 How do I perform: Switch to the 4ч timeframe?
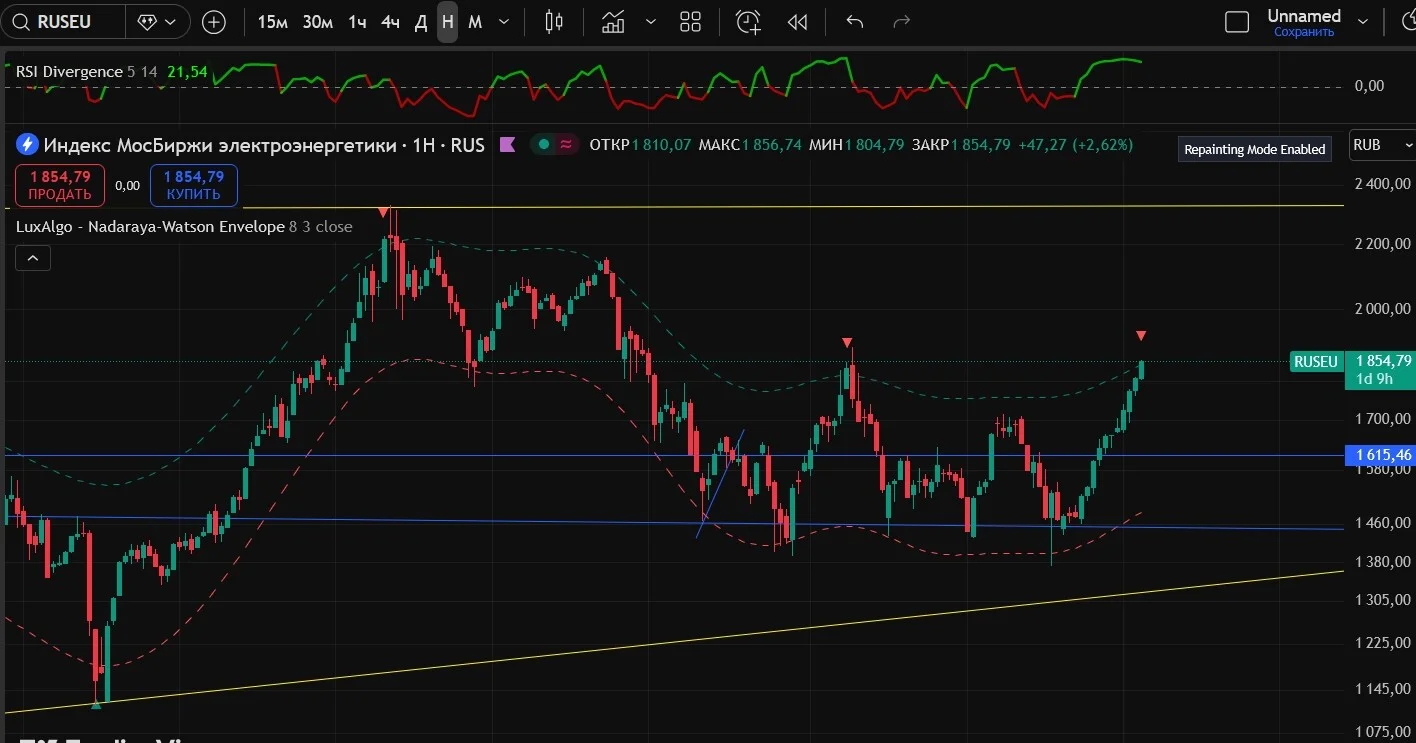(390, 21)
